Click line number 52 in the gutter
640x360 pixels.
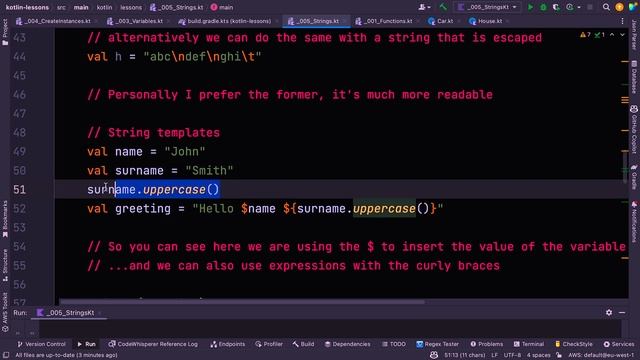pyautogui.click(x=19, y=209)
